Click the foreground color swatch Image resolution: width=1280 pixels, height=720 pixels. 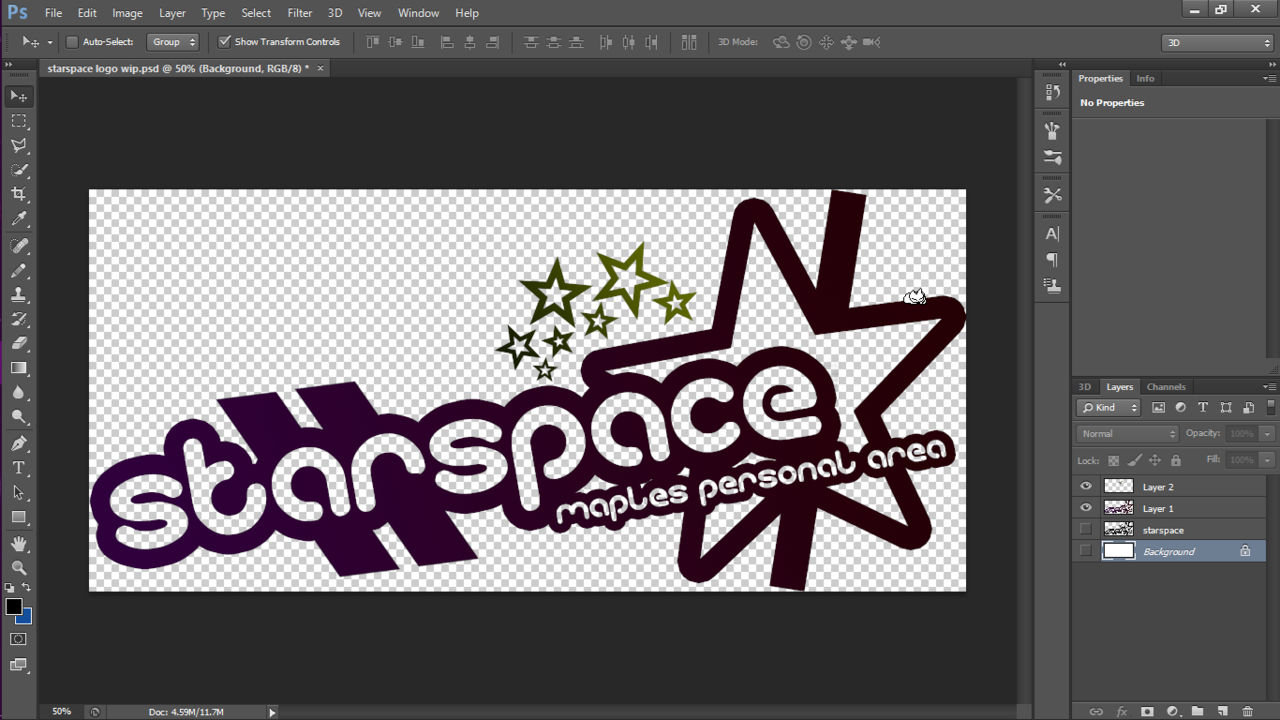point(13,607)
